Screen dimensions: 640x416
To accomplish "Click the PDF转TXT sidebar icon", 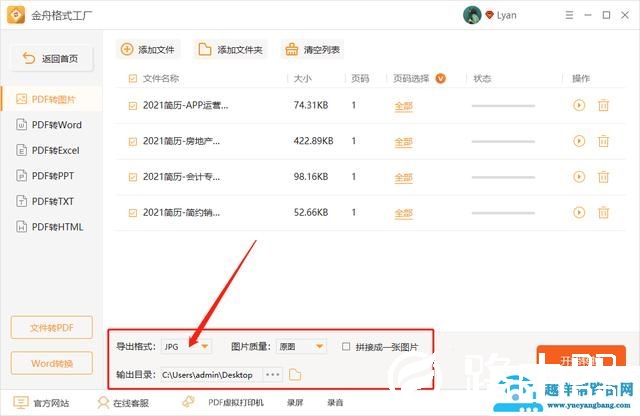I will click(21, 201).
